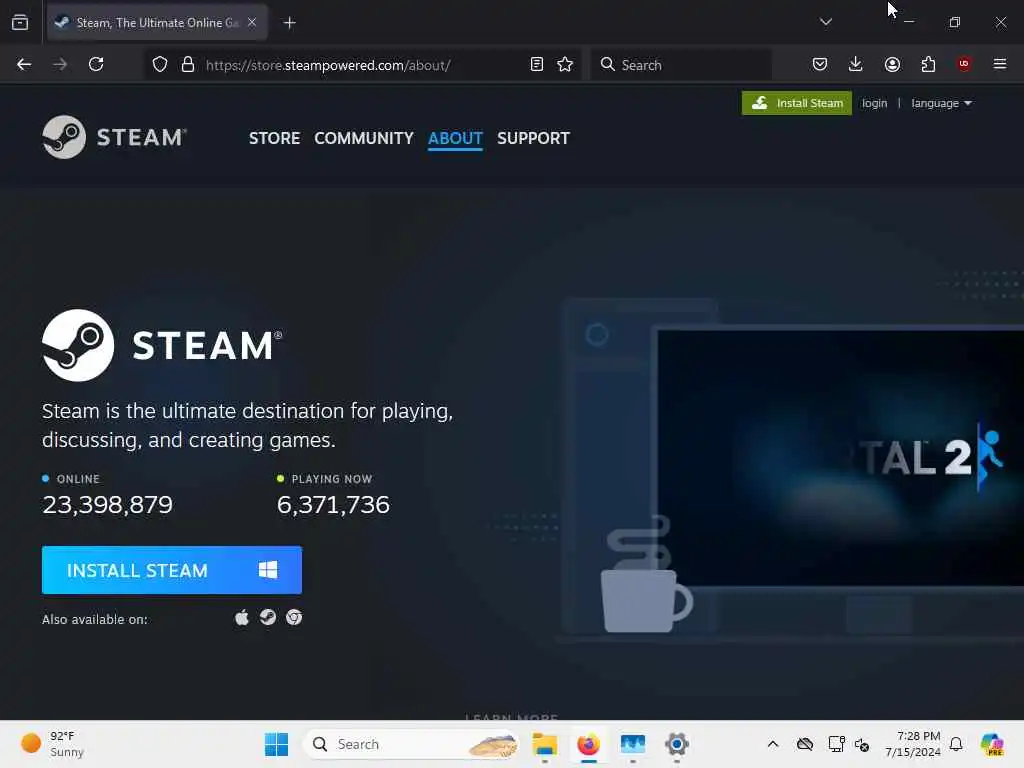This screenshot has height=768, width=1024.
Task: Click the green Install Steam button
Action: 797,103
